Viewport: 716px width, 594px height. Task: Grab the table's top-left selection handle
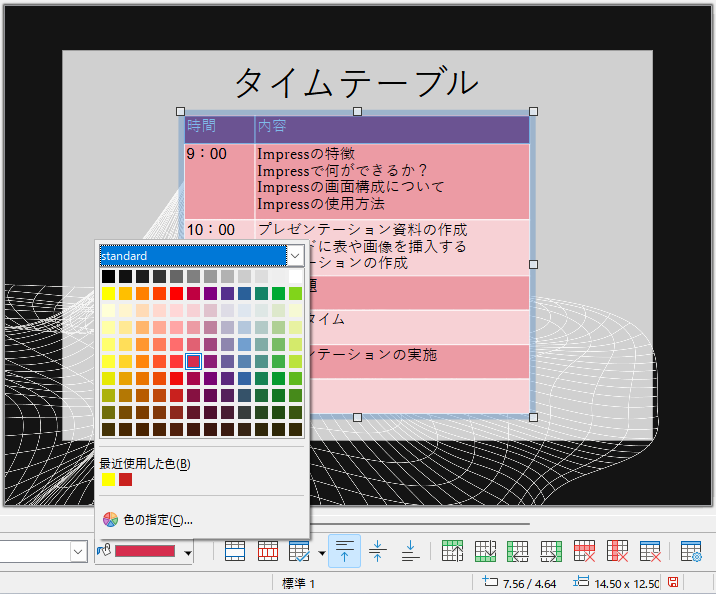pos(180,111)
